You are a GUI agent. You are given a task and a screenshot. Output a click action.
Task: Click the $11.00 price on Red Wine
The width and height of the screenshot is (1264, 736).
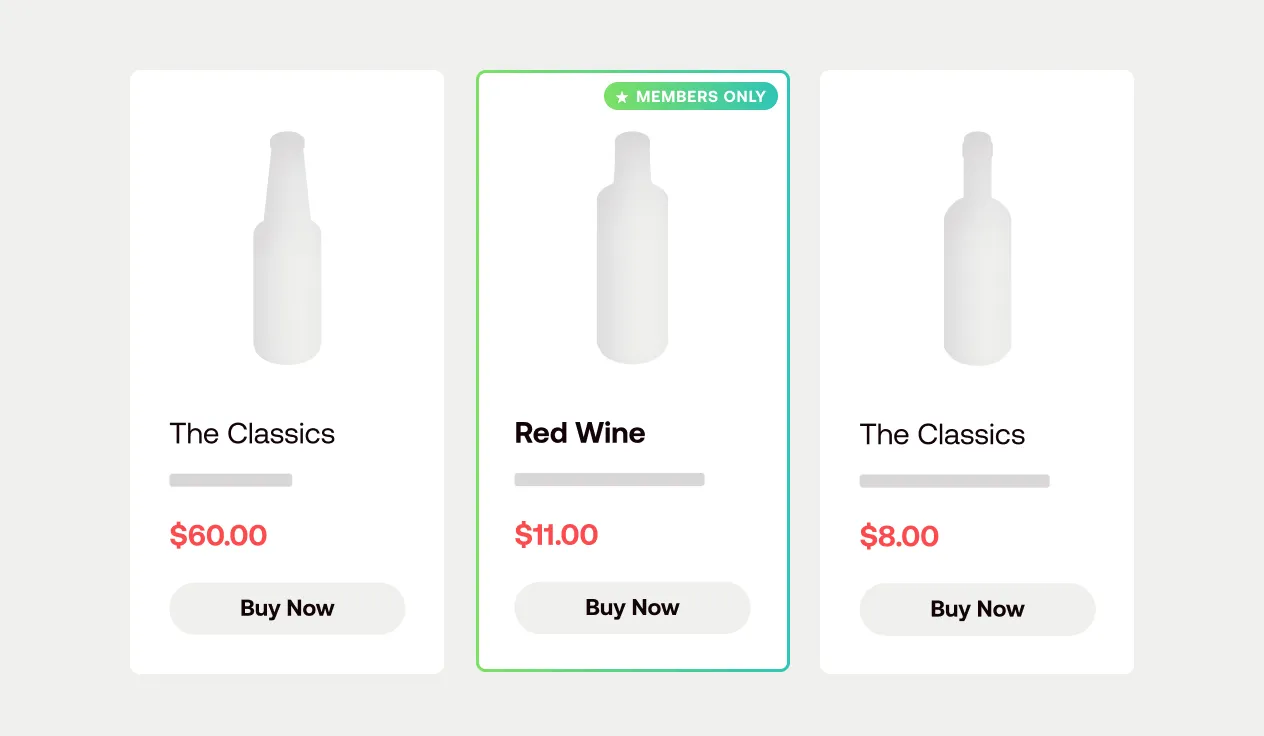click(556, 535)
